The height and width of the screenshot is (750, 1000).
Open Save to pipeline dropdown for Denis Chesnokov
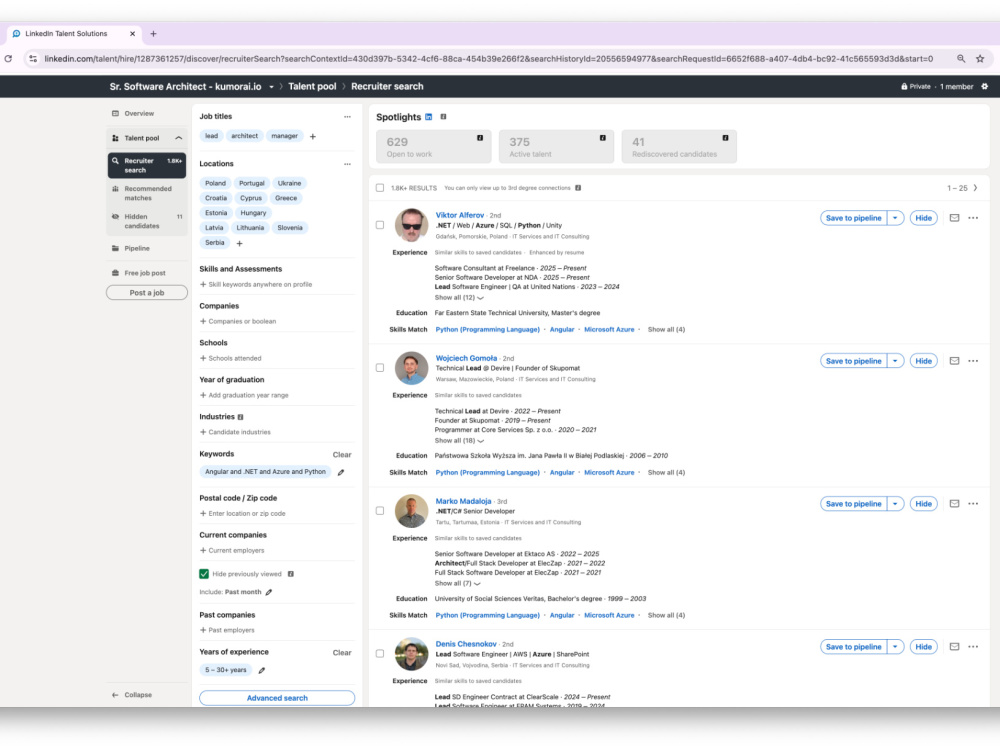click(895, 647)
